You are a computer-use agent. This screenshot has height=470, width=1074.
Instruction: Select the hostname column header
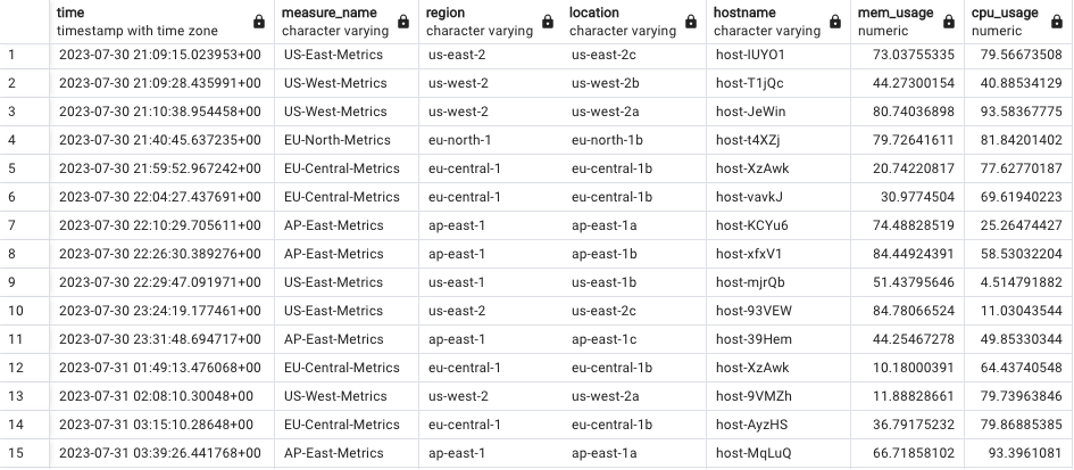pos(779,21)
